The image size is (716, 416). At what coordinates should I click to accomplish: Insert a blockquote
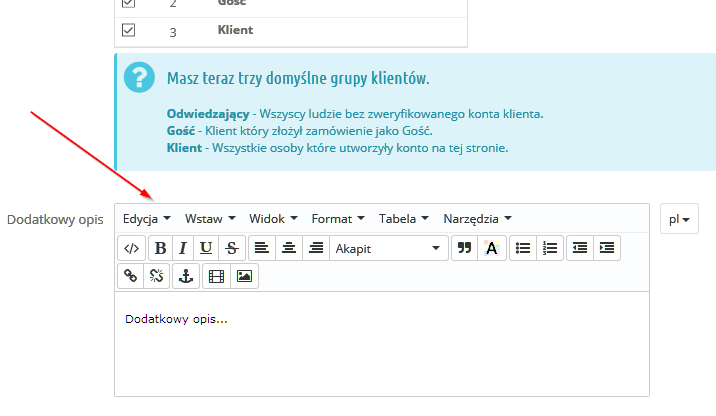[x=463, y=249]
